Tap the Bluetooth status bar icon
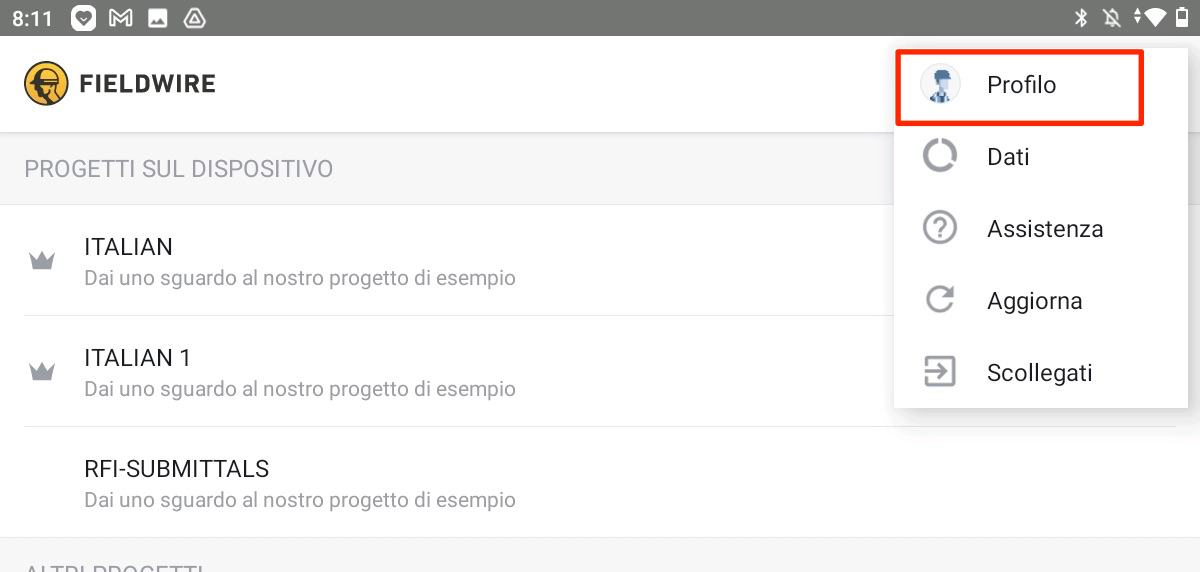Viewport: 1200px width, 572px height. (x=1081, y=17)
